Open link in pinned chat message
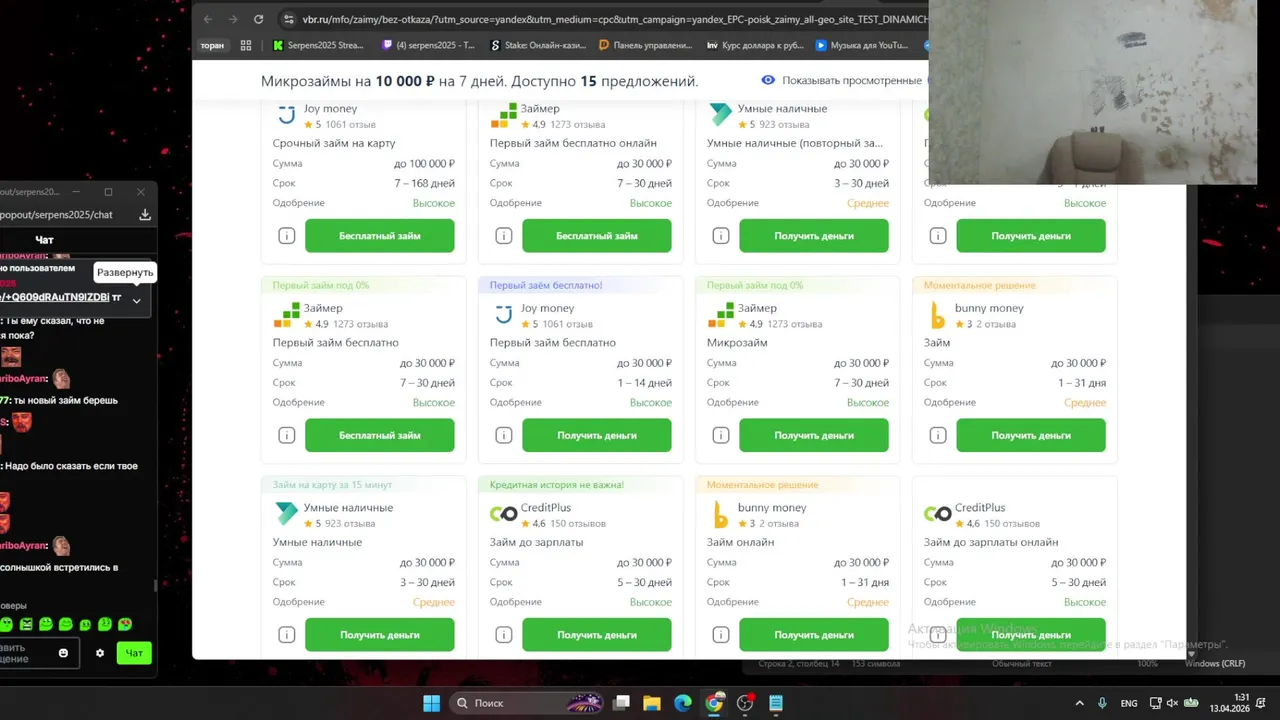This screenshot has height=720, width=1280. (x=55, y=297)
